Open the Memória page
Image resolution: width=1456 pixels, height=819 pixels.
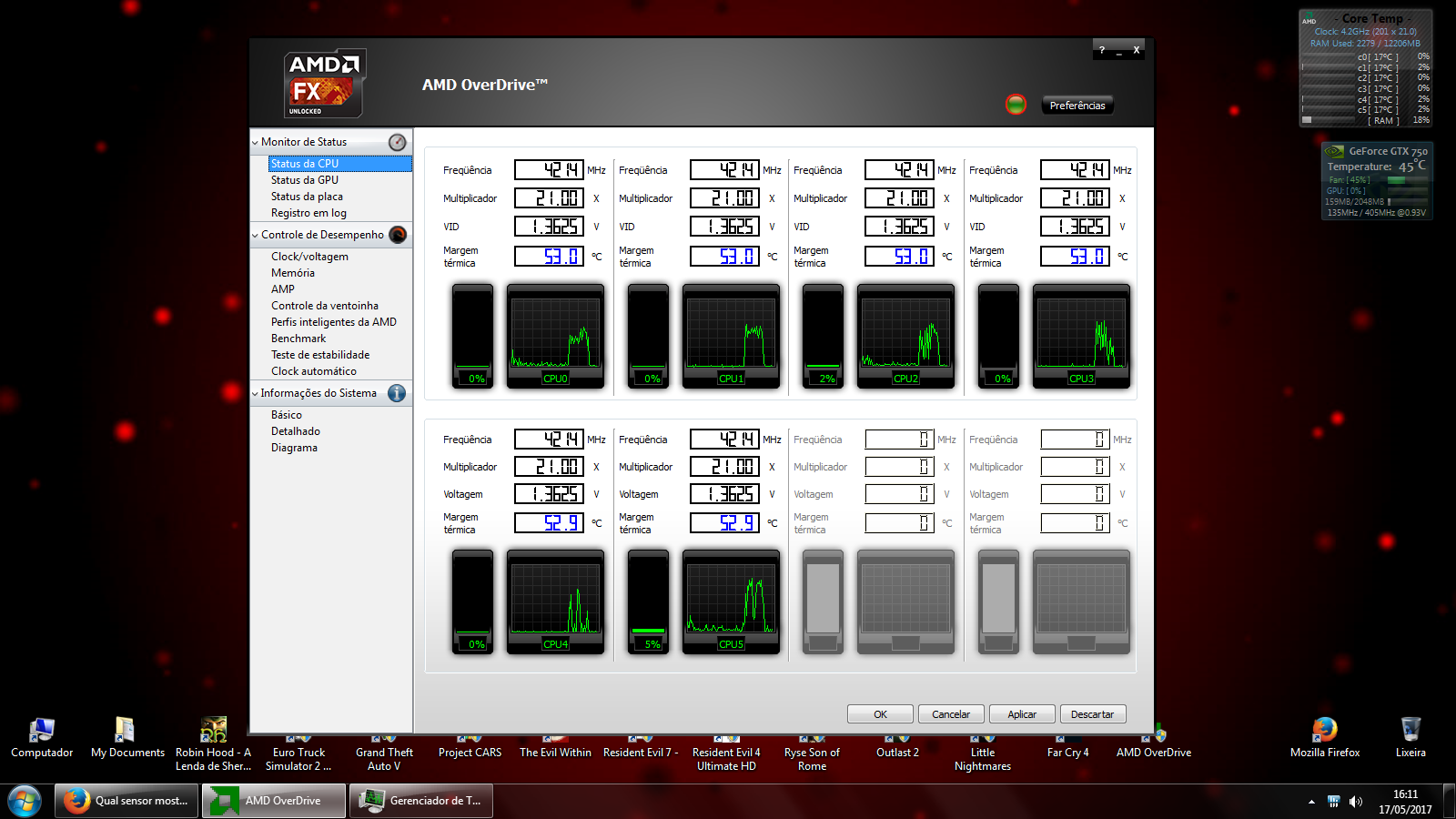coord(293,273)
